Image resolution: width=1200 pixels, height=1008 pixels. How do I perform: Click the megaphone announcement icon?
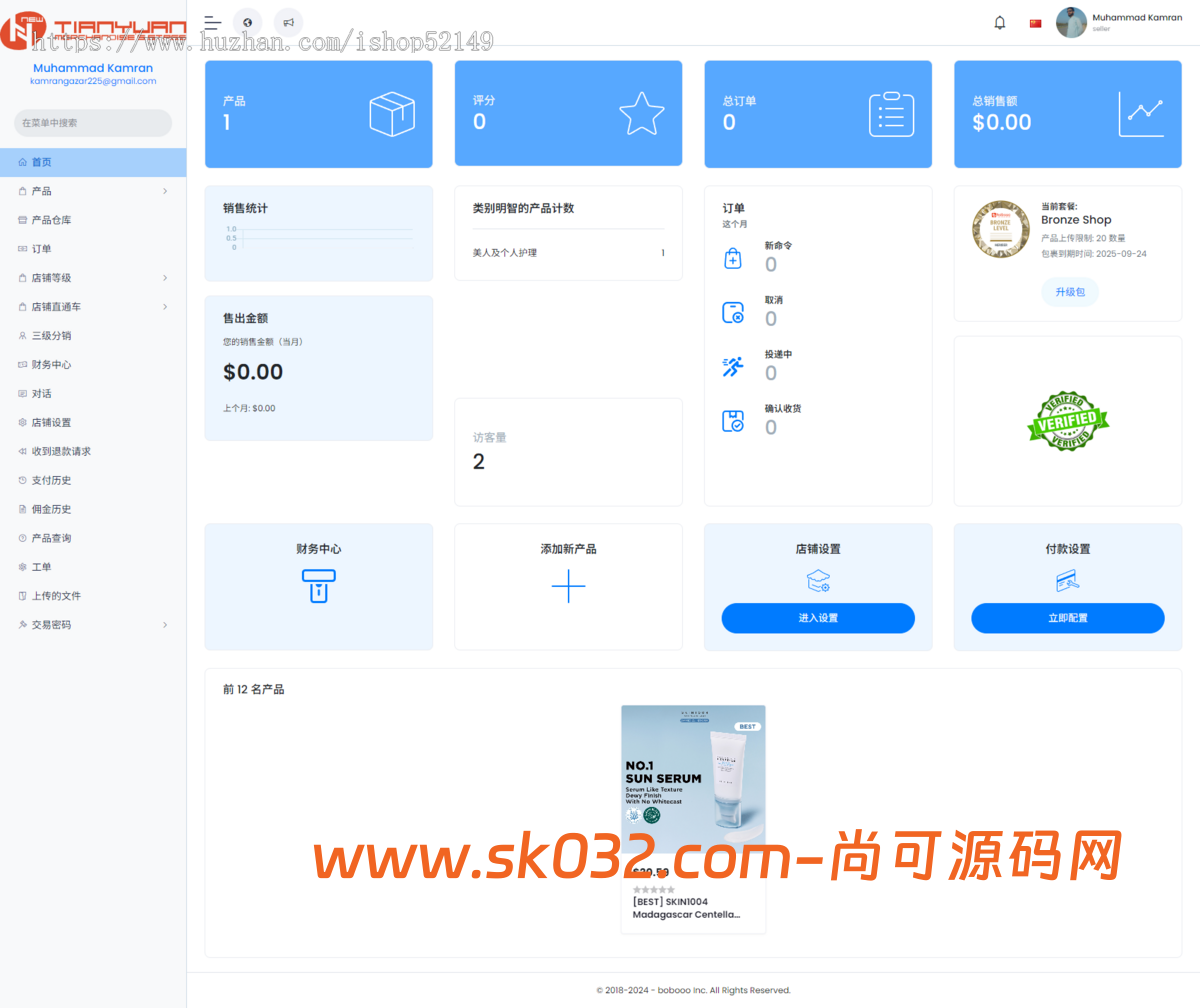tap(288, 22)
